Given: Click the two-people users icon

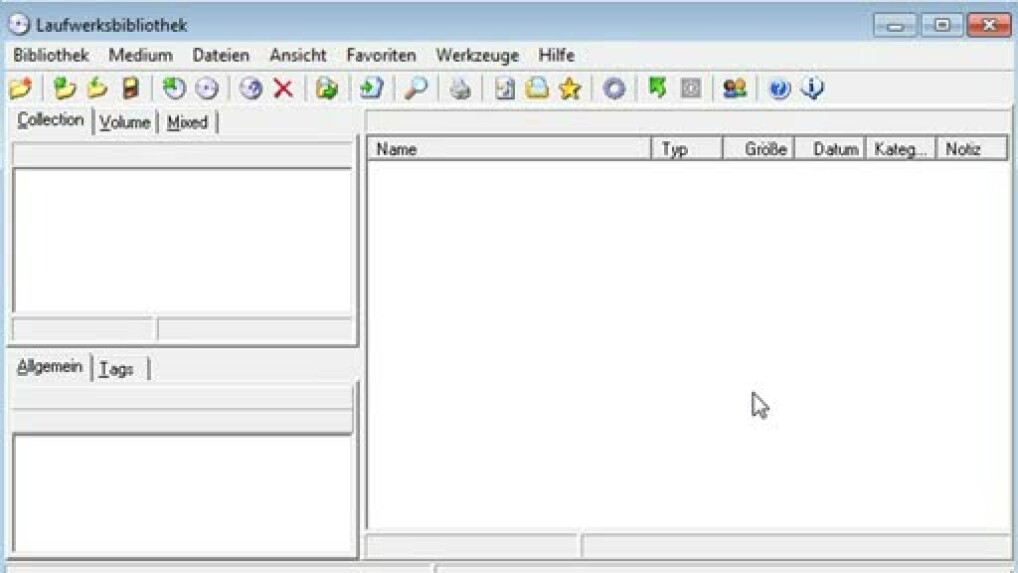Looking at the screenshot, I should (735, 89).
